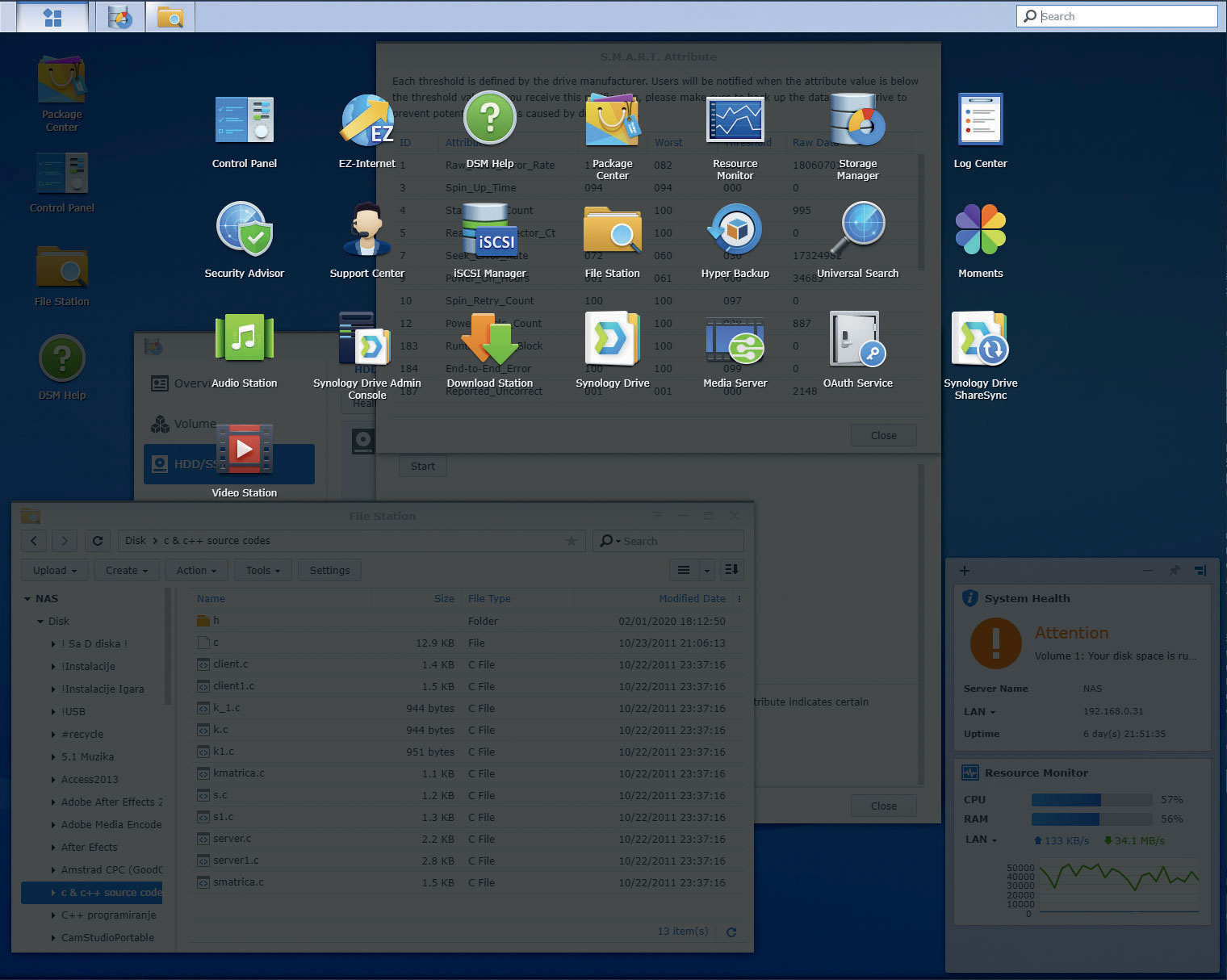Select server.c file in the list

[x=232, y=839]
